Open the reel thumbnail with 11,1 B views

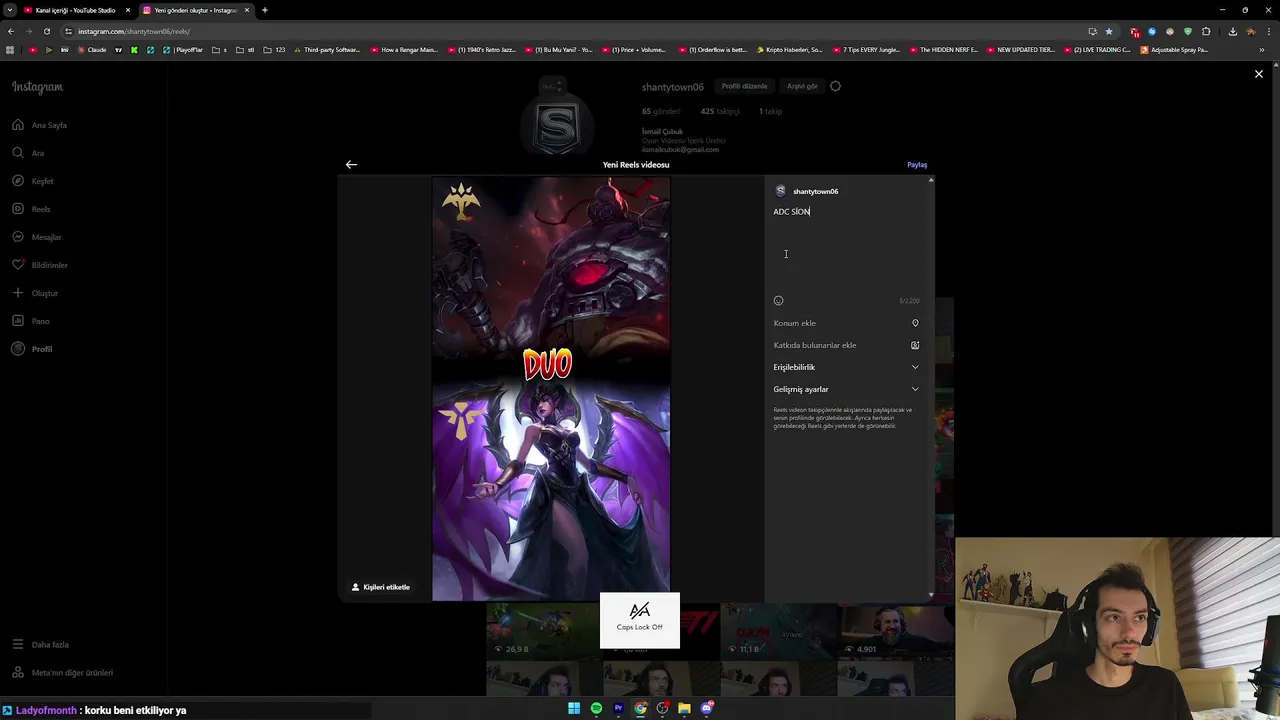tap(778, 630)
